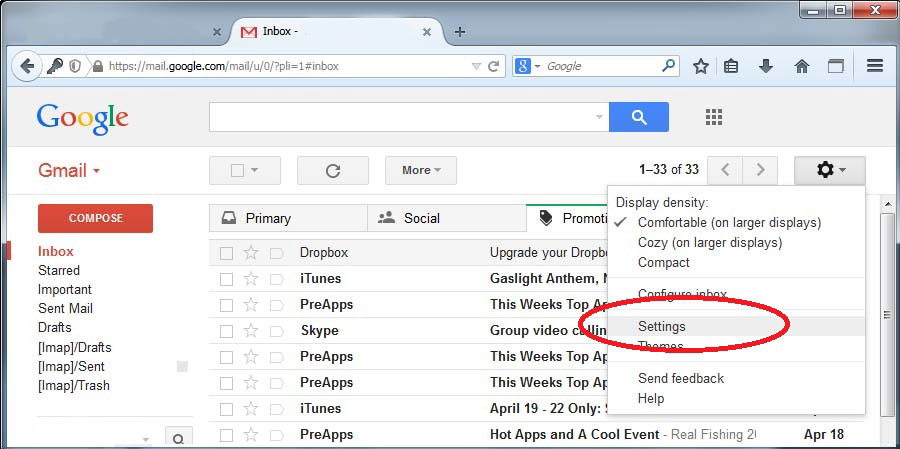900x449 pixels.
Task: Click the Gmail search input field
Action: pyautogui.click(x=401, y=117)
